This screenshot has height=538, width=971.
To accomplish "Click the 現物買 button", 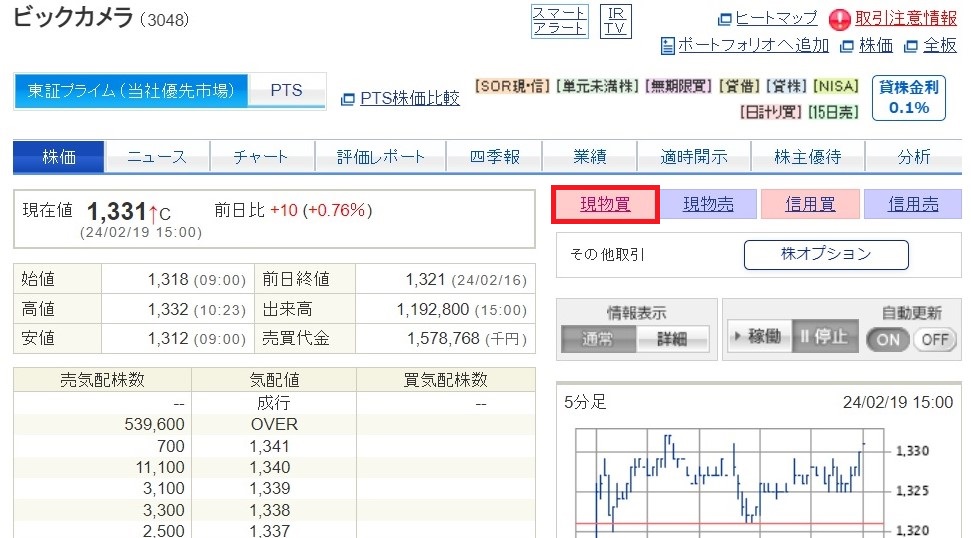I will [x=605, y=204].
